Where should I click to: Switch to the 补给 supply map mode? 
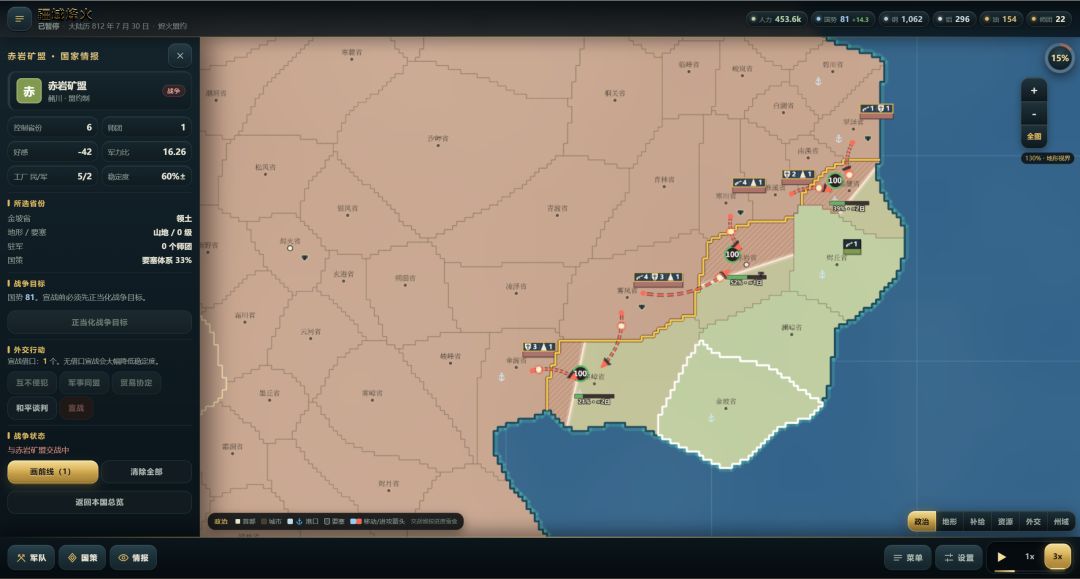[x=977, y=522]
